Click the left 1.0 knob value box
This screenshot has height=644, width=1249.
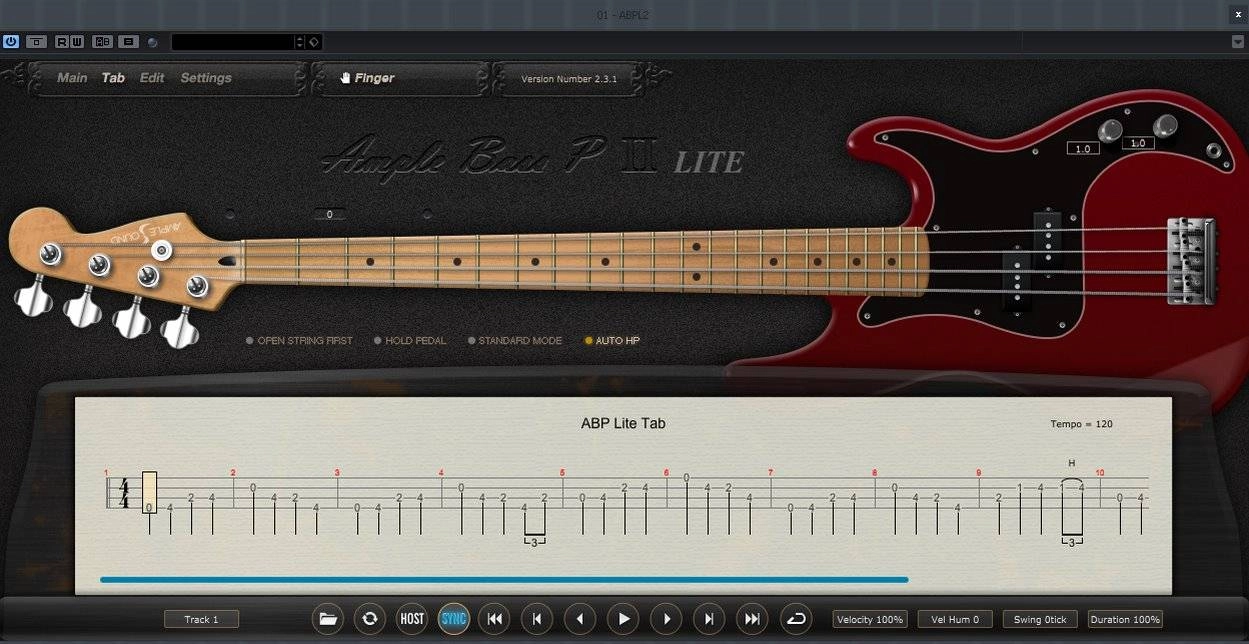[x=1083, y=149]
